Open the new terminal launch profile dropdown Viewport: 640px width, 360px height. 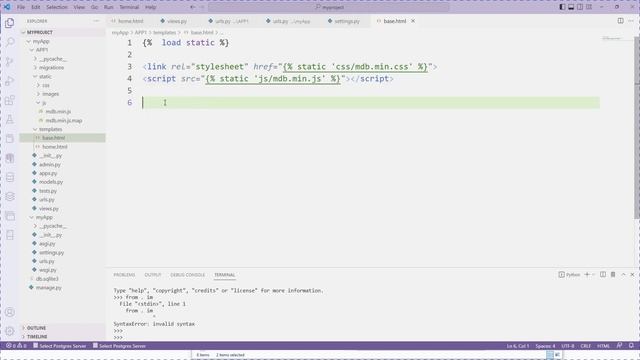coord(593,275)
